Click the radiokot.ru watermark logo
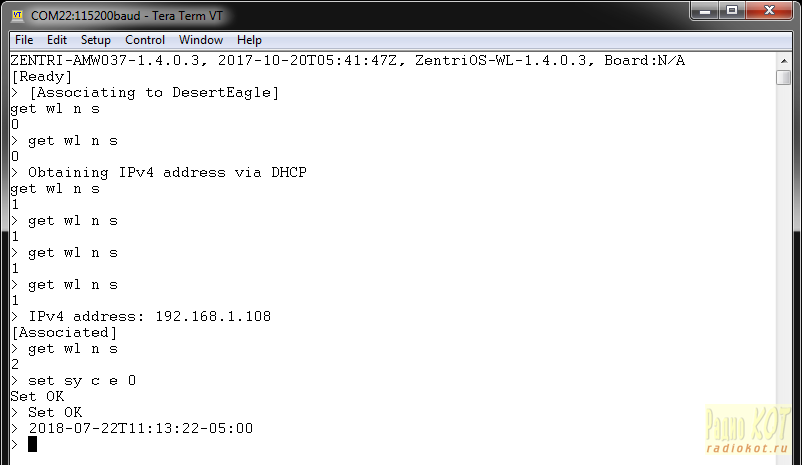802x465 pixels. pyautogui.click(x=747, y=430)
